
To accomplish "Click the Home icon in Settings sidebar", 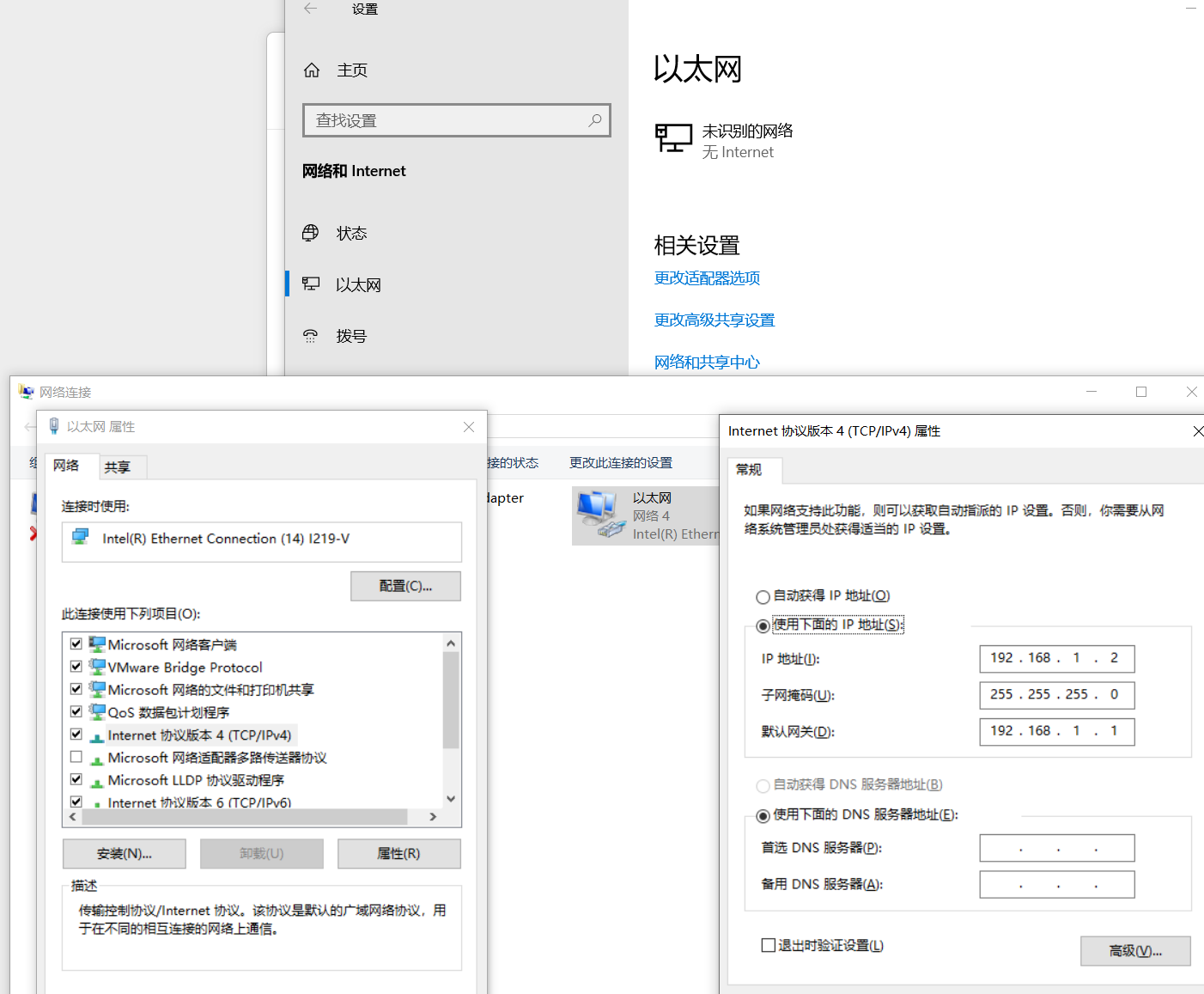I will click(312, 70).
